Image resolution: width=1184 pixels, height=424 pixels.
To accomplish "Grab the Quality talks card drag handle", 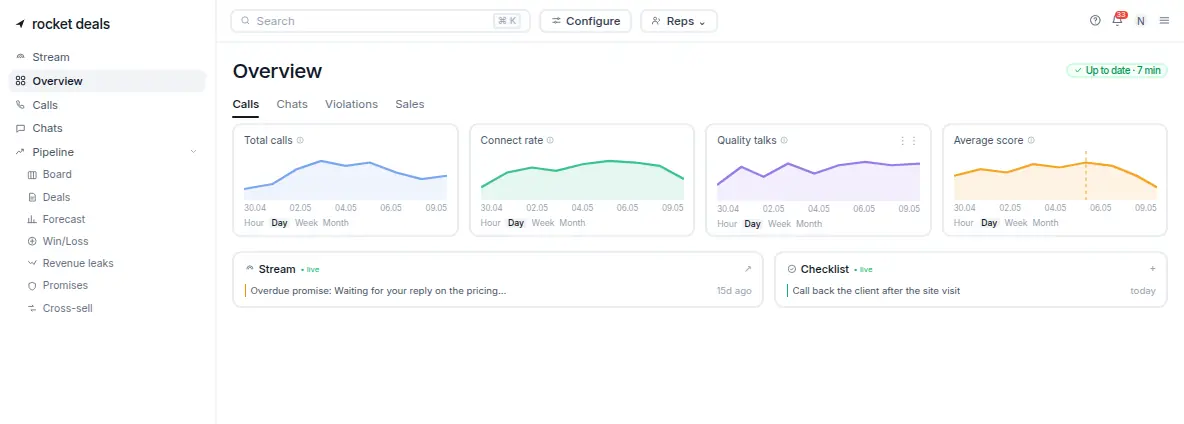I will point(908,140).
